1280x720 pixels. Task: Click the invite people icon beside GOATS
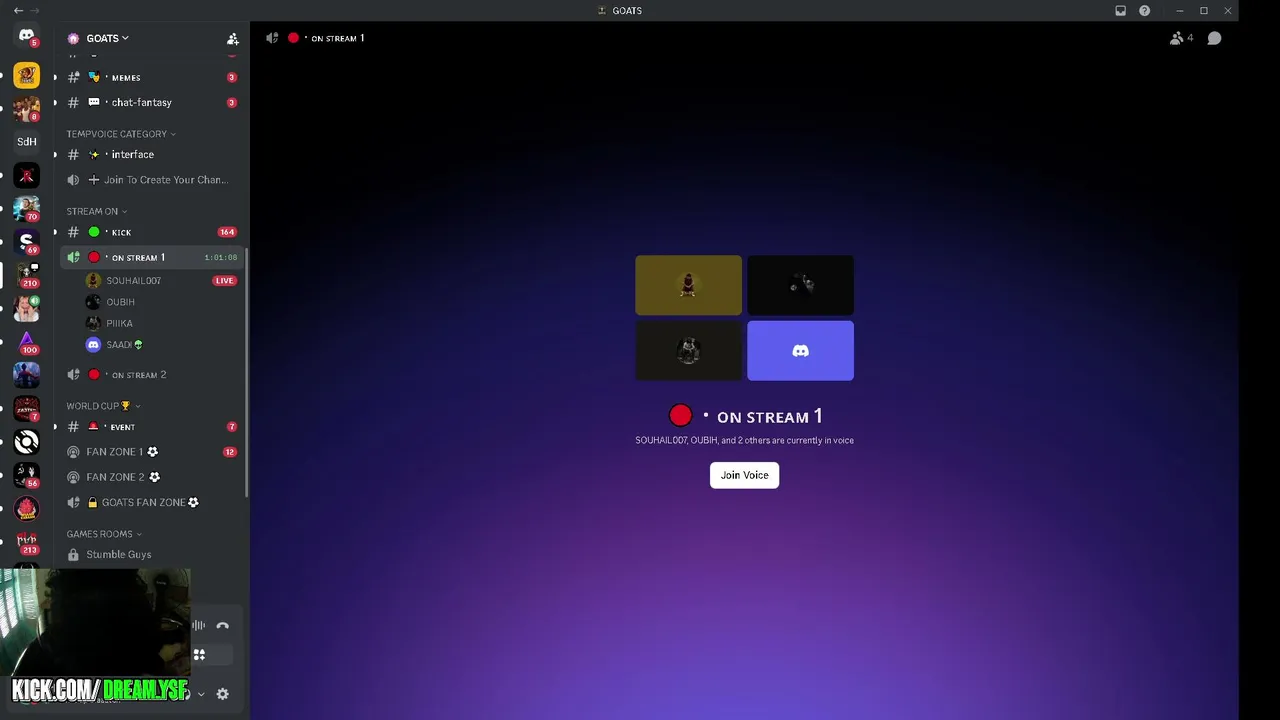(232, 38)
